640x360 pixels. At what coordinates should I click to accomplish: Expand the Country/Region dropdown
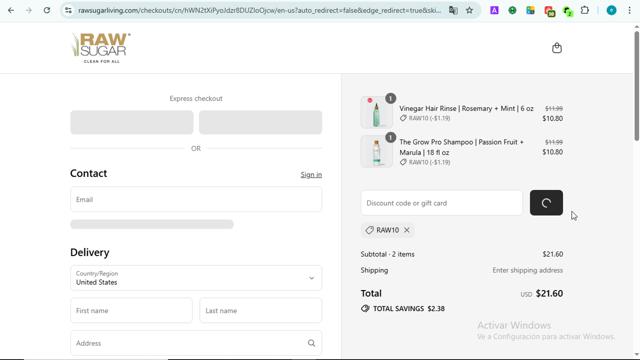point(196,278)
